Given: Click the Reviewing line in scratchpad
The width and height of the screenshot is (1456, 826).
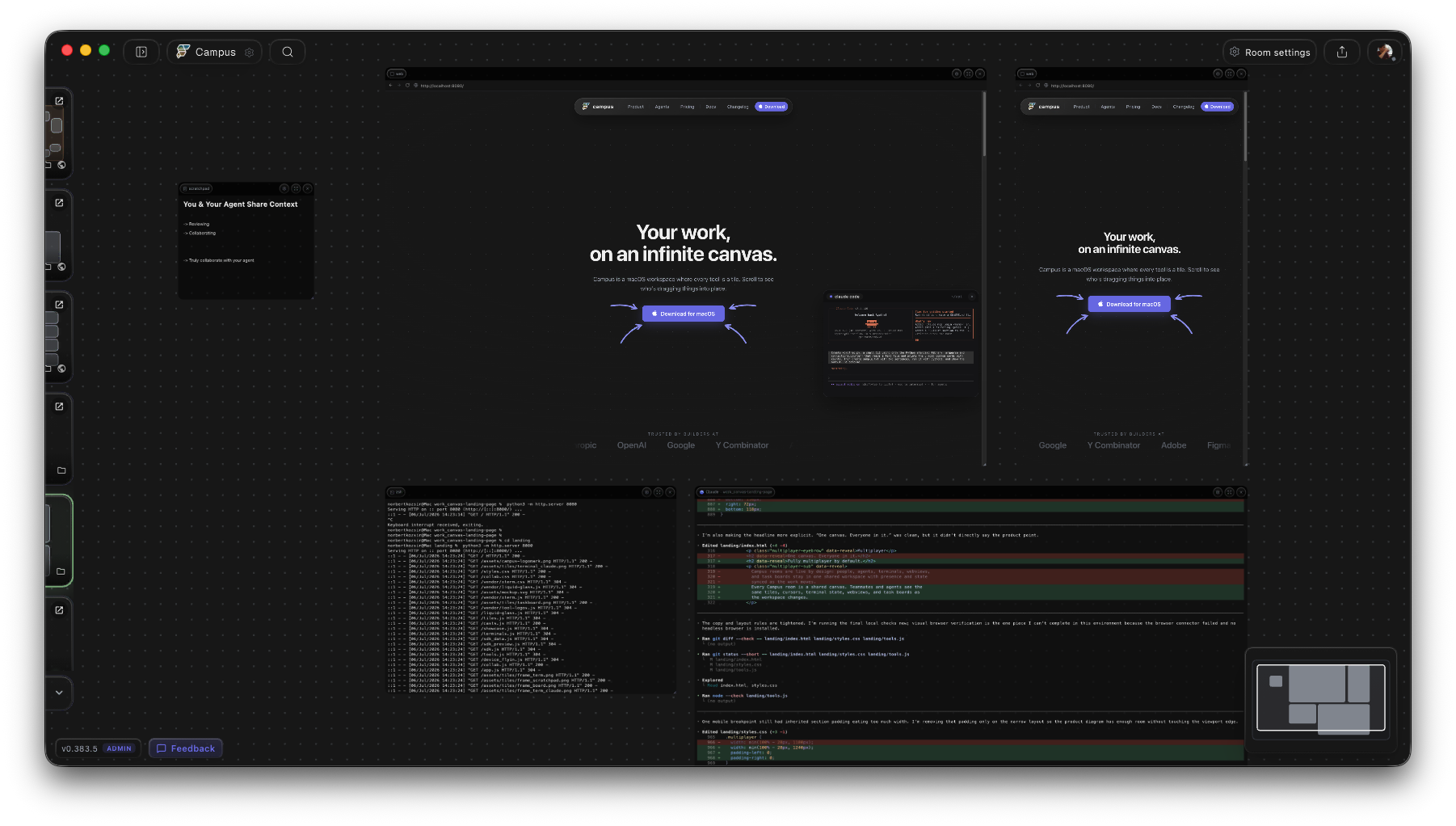Looking at the screenshot, I should point(197,224).
